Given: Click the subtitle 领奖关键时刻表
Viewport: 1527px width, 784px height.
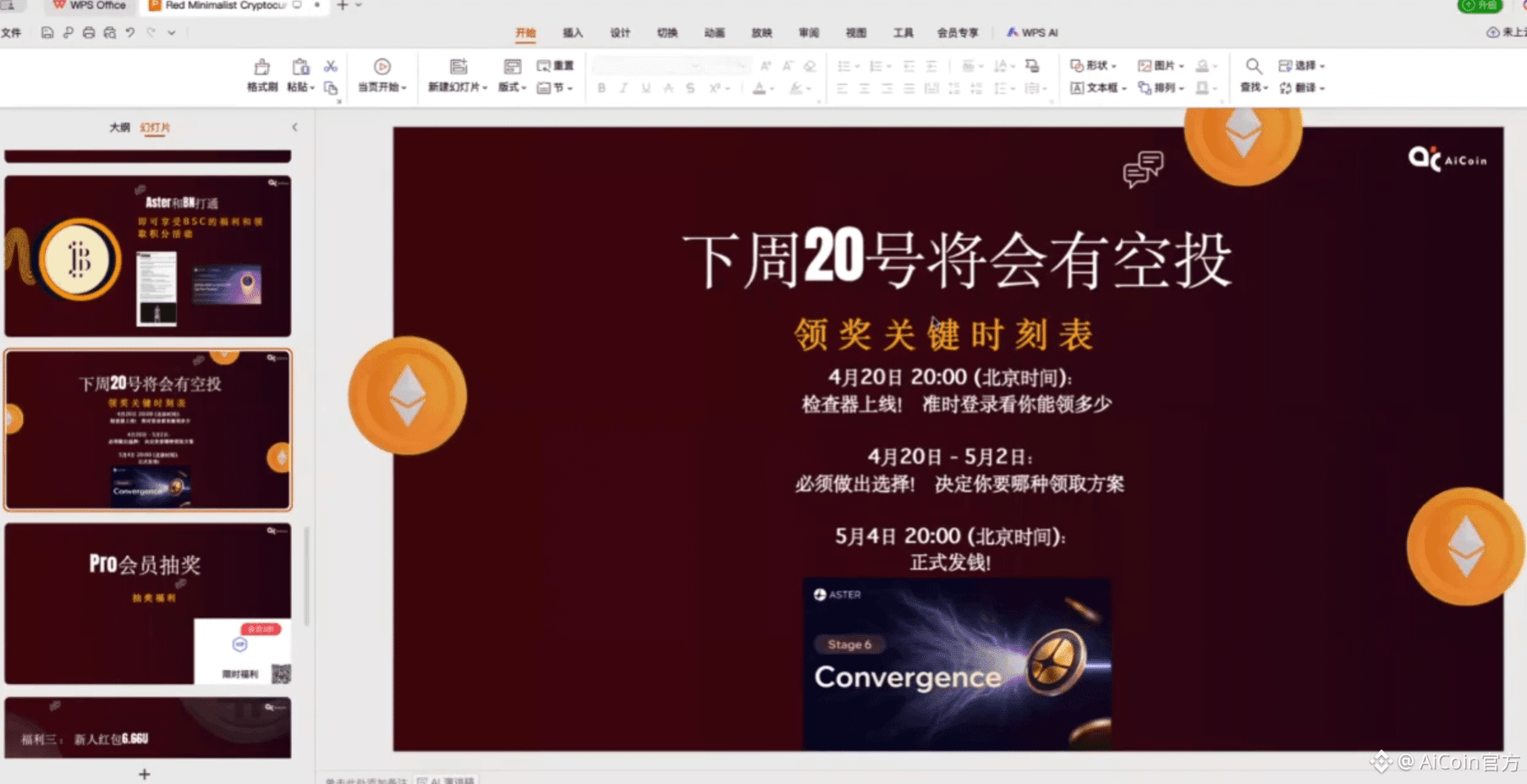Looking at the screenshot, I should coord(944,335).
